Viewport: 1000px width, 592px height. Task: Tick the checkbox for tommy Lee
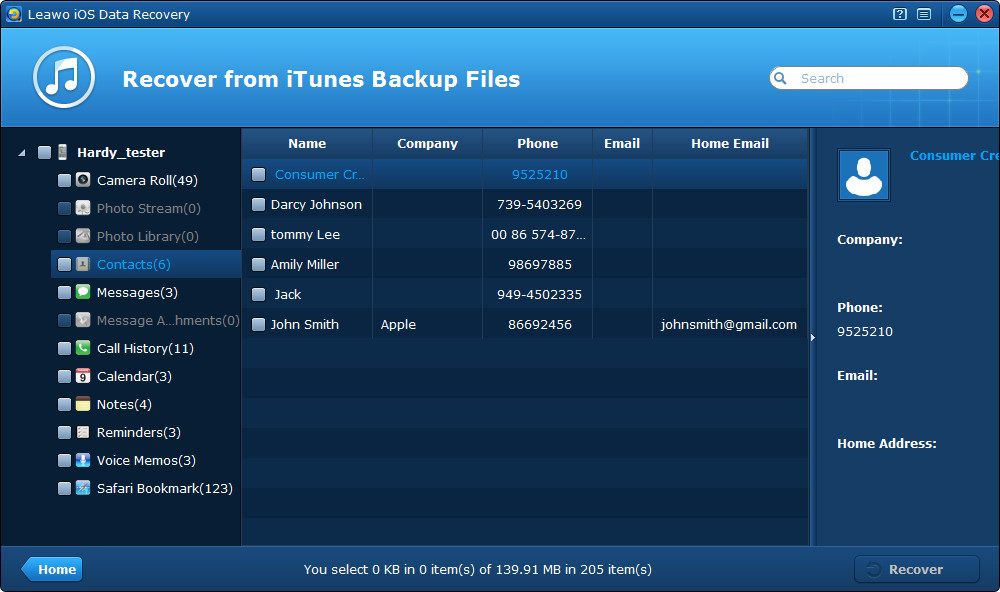click(258, 234)
